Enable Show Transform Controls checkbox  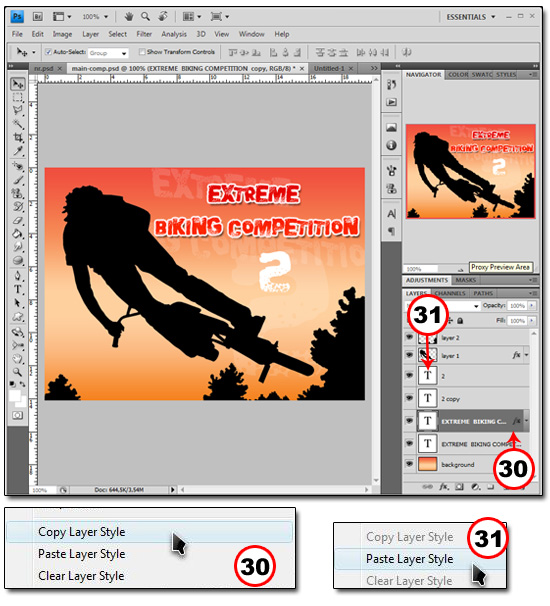tap(142, 52)
